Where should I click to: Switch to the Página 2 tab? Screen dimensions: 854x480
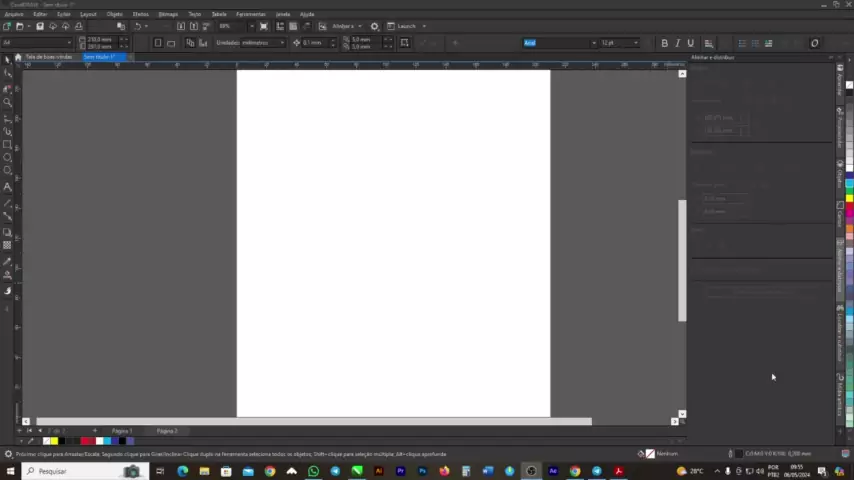pyautogui.click(x=167, y=431)
